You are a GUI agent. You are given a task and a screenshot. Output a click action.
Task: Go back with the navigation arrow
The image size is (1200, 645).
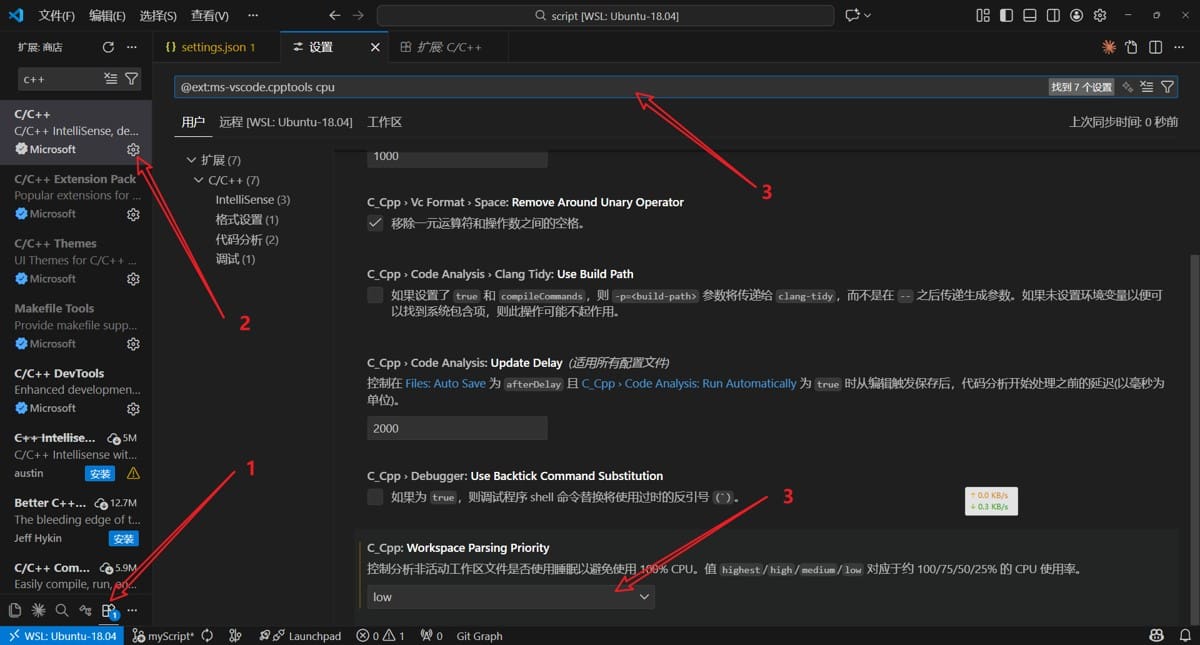335,16
